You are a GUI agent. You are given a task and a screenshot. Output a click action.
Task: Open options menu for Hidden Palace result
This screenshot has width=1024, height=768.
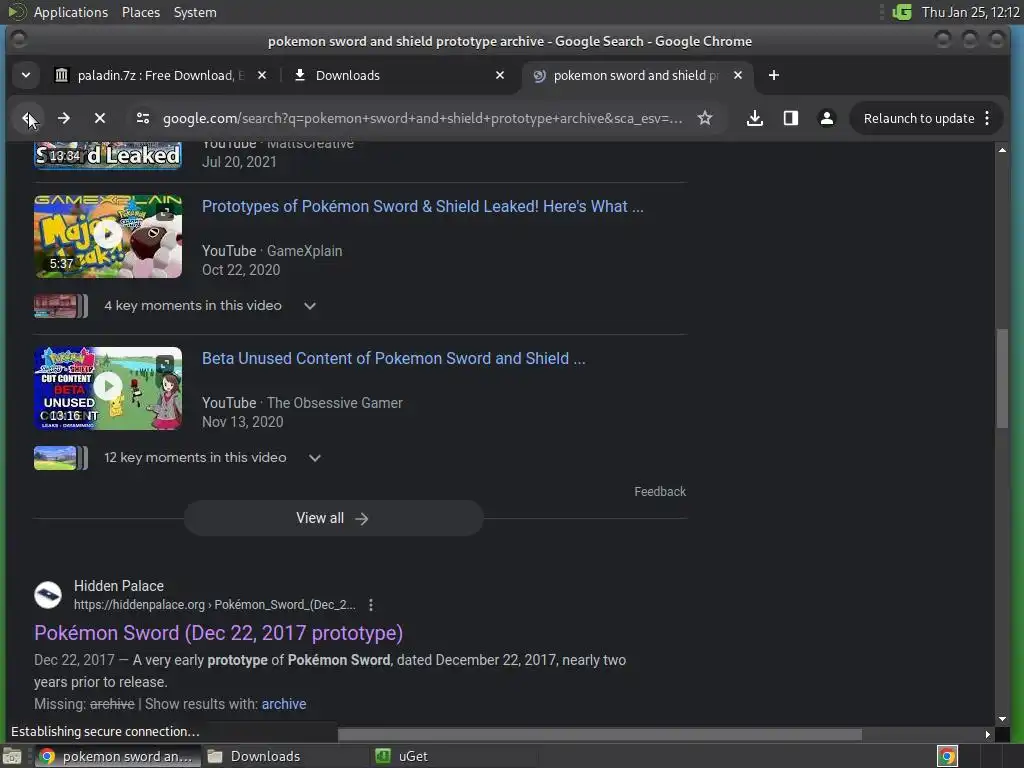(x=370, y=605)
